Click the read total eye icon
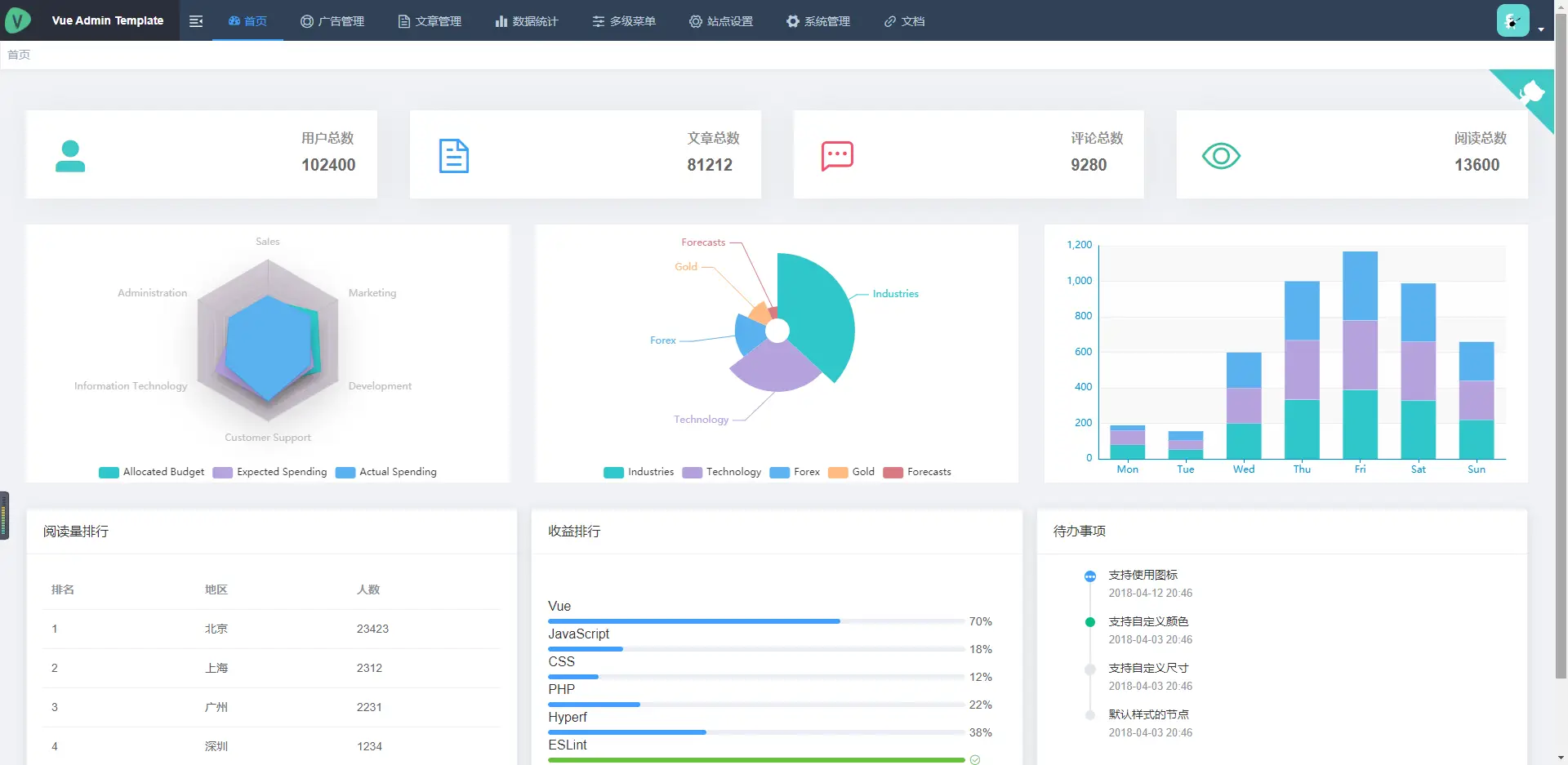 pos(1221,156)
